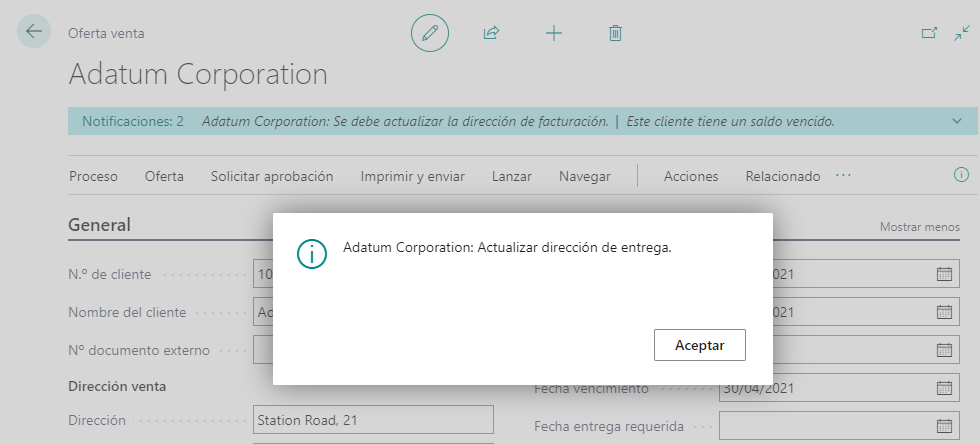Screen dimensions: 980x444
Task: Open page in new window icon
Action: click(x=929, y=33)
